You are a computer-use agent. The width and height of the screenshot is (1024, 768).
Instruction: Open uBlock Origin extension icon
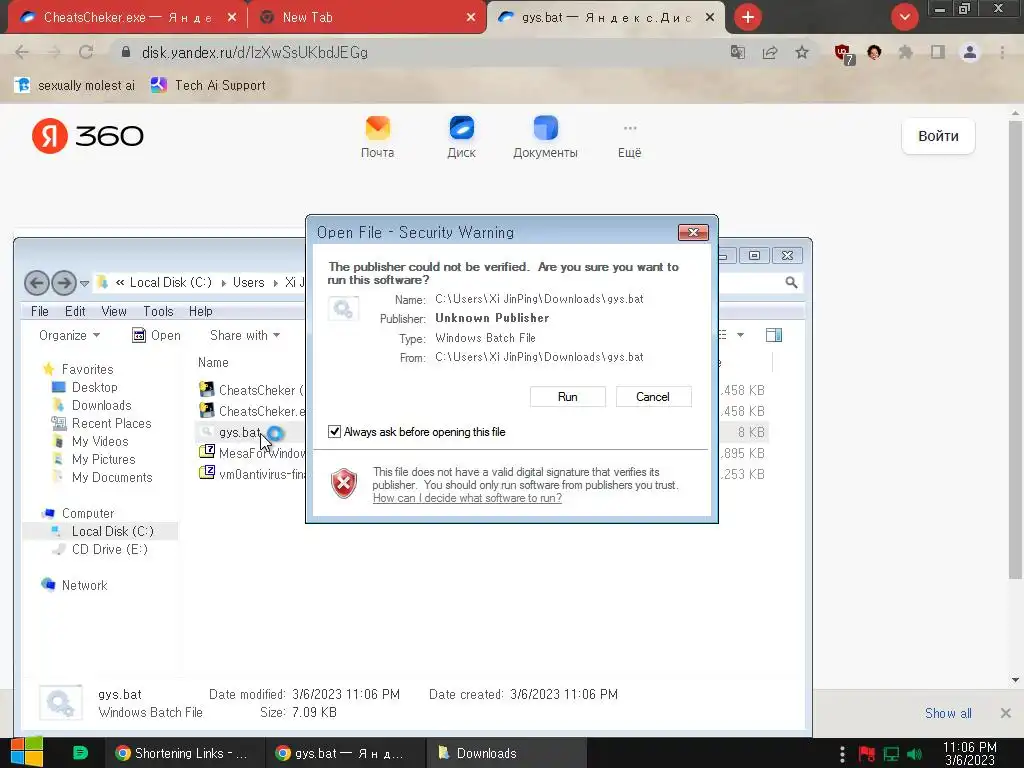(x=843, y=54)
